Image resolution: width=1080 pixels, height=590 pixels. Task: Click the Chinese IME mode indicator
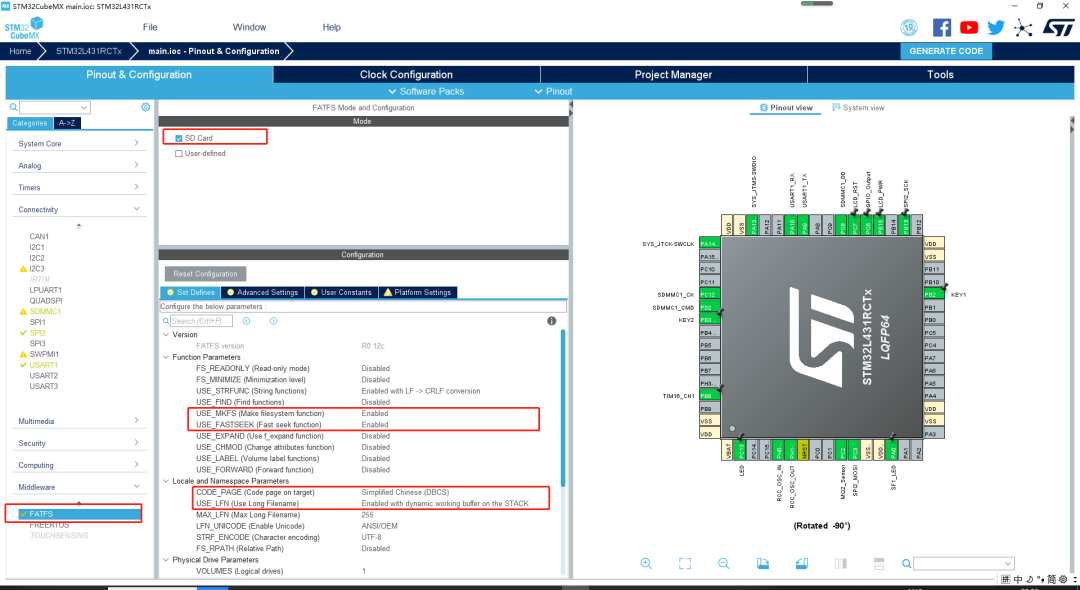[x=1018, y=580]
